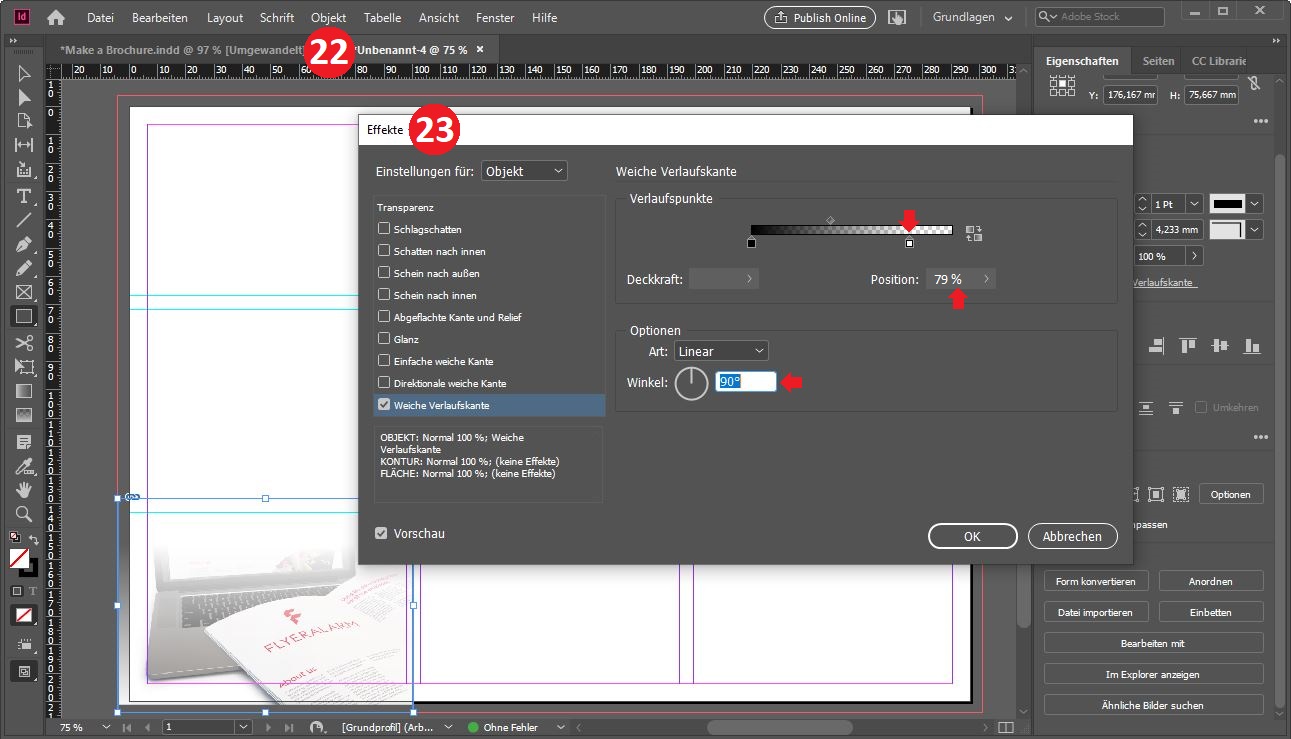Select the Pen tool
Viewport: 1291px width, 739px height.
click(x=24, y=244)
